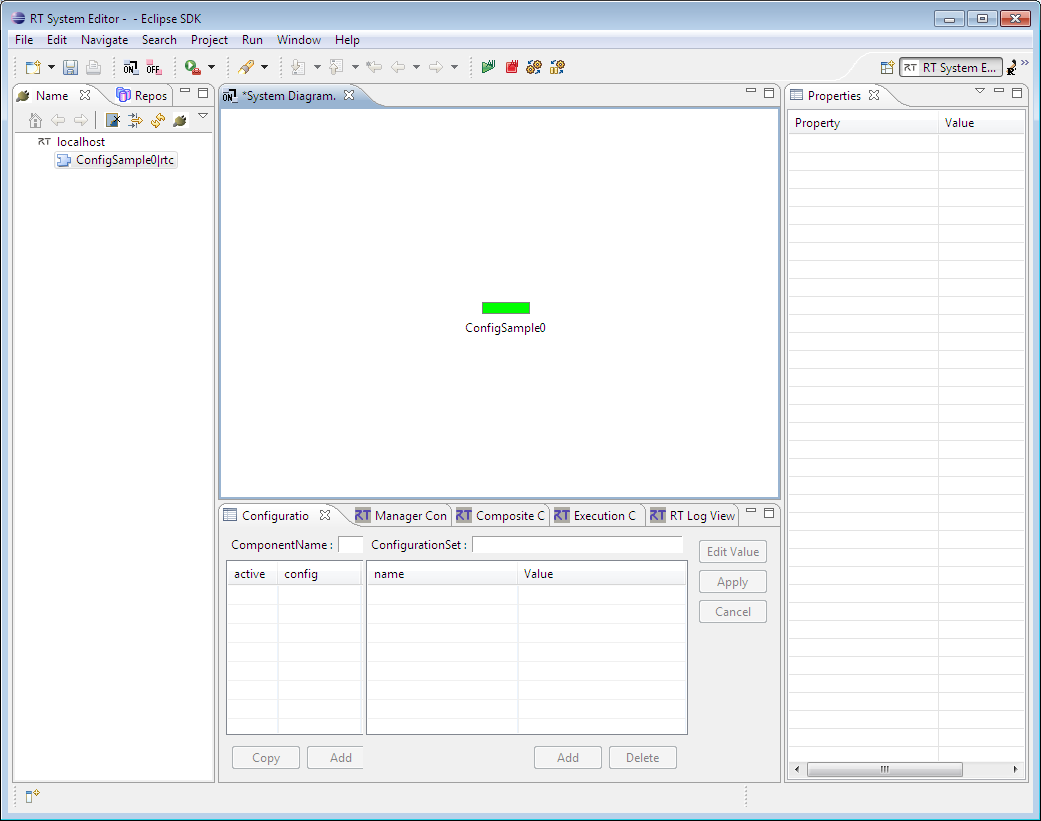The image size is (1041, 821).
Task: Open the Navigate menu
Action: 104,40
